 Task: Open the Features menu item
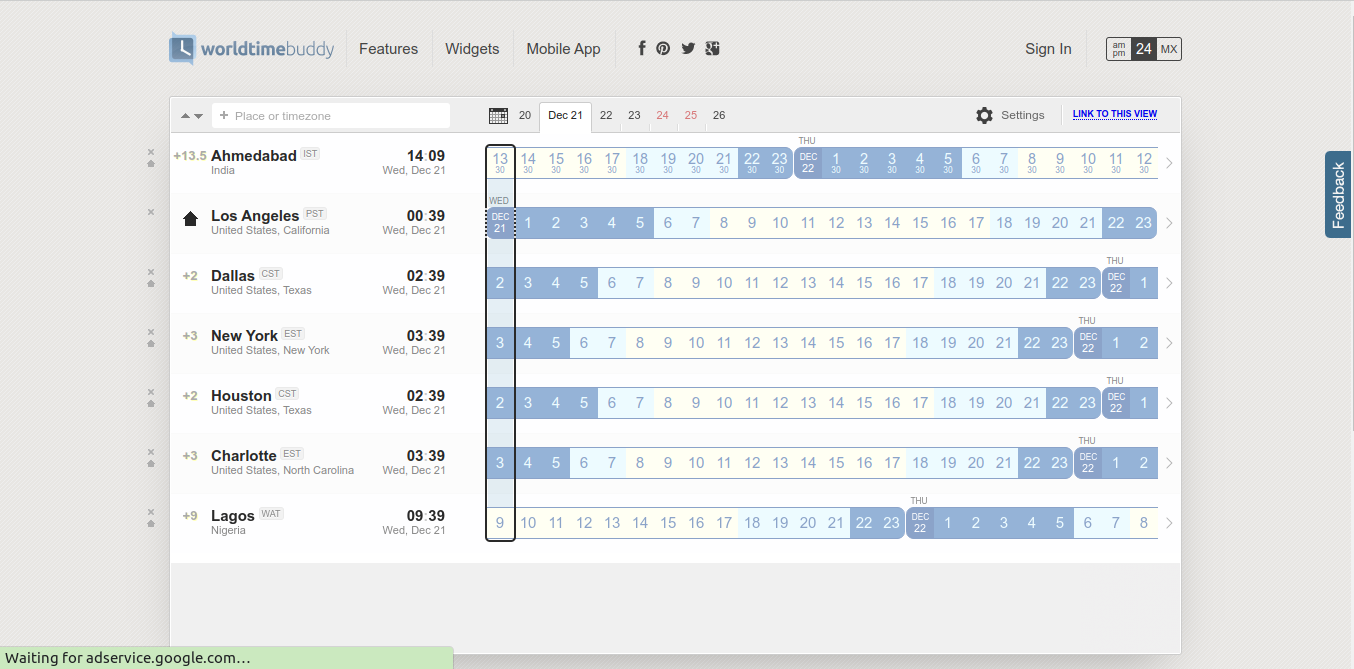[388, 49]
